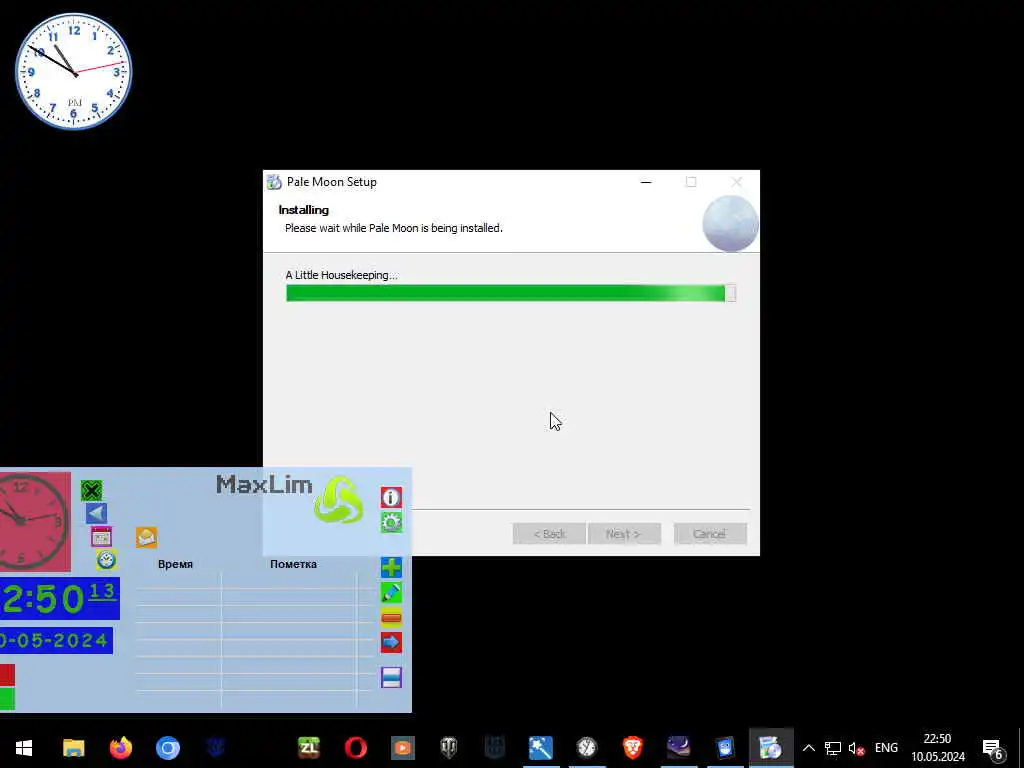Click the blue plus add icon in MaxLim
The image size is (1024, 768).
point(391,567)
